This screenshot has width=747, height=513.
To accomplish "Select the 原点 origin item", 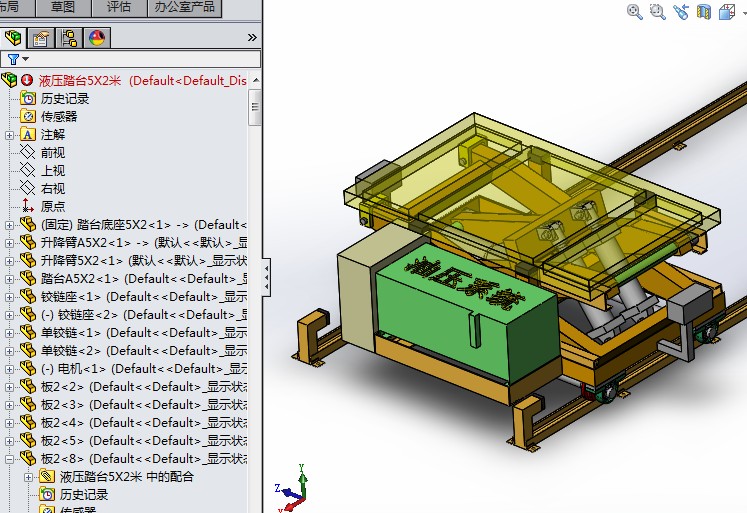I will [53, 207].
